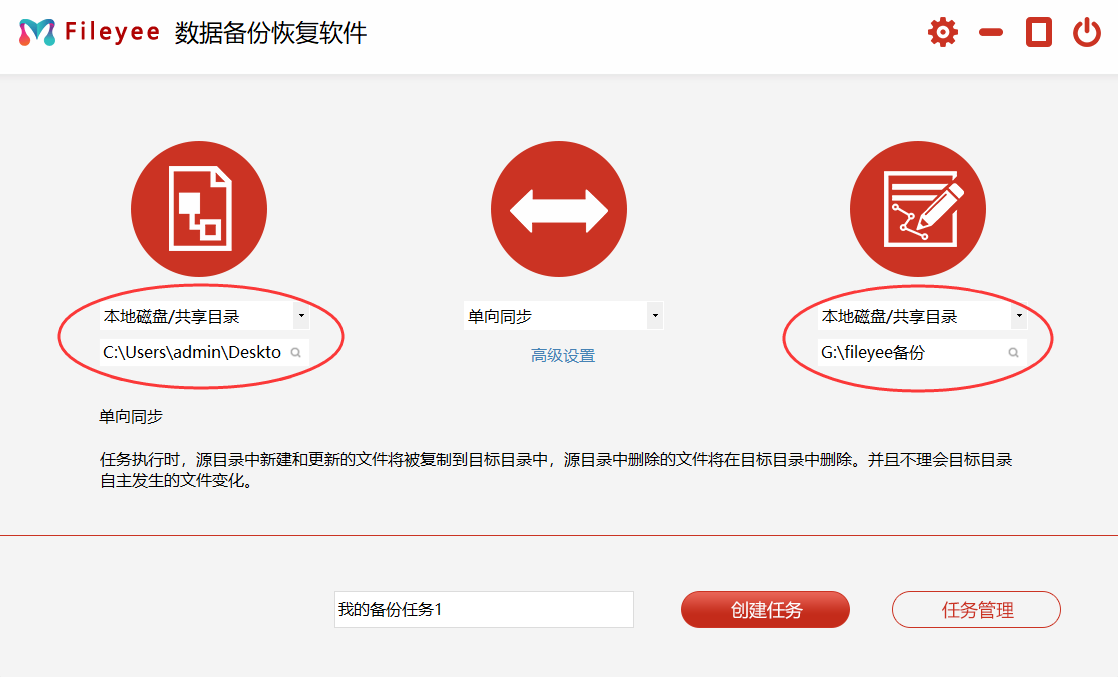The image size is (1118, 677).
Task: Click the double-arrow sync direction icon
Action: [x=559, y=209]
